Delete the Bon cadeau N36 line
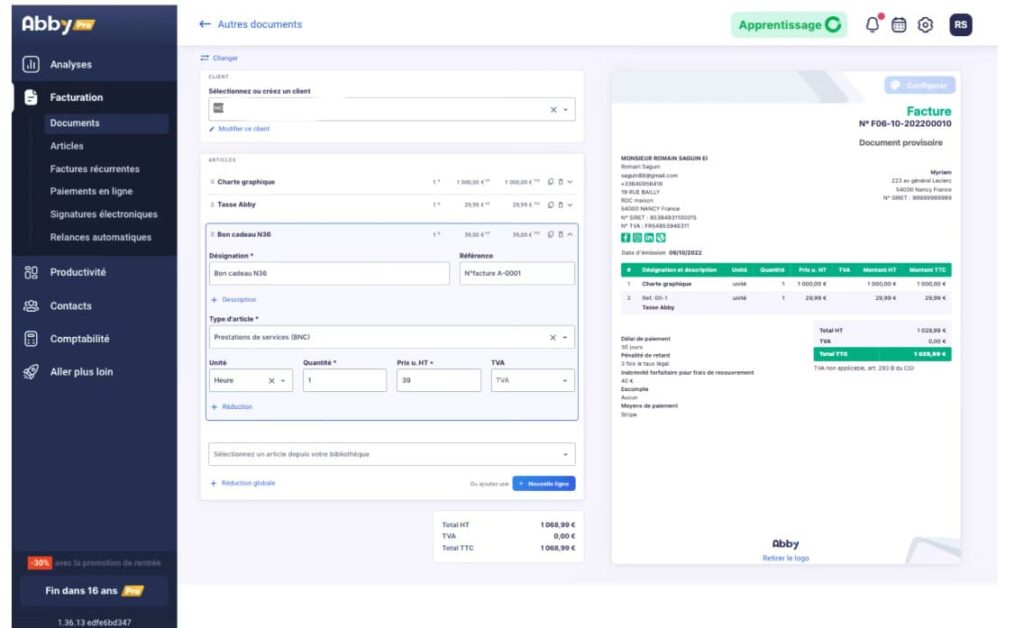This screenshot has height=628, width=1024. 560,234
